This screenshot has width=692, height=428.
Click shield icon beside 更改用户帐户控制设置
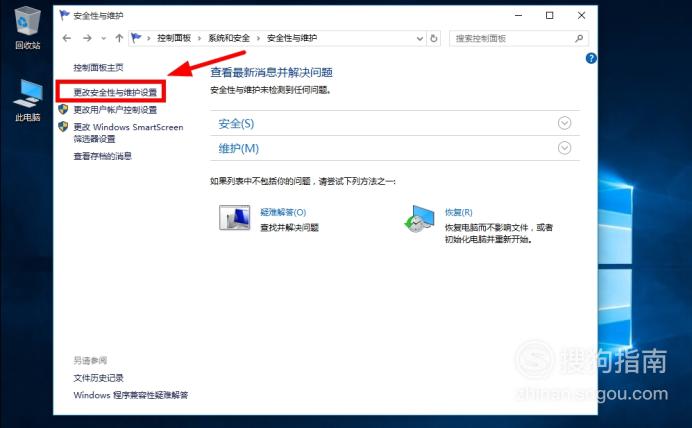pyautogui.click(x=63, y=109)
